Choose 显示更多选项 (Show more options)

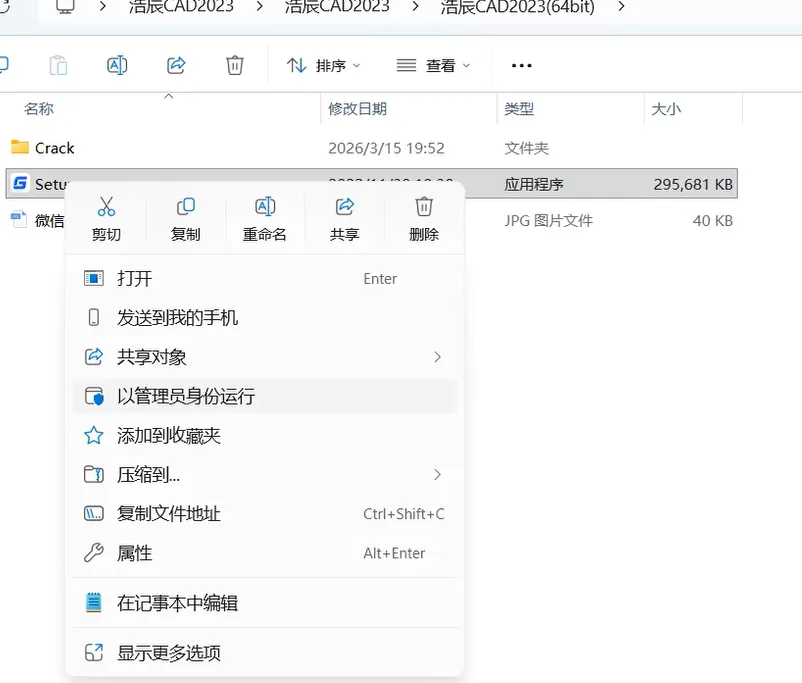[265, 653]
